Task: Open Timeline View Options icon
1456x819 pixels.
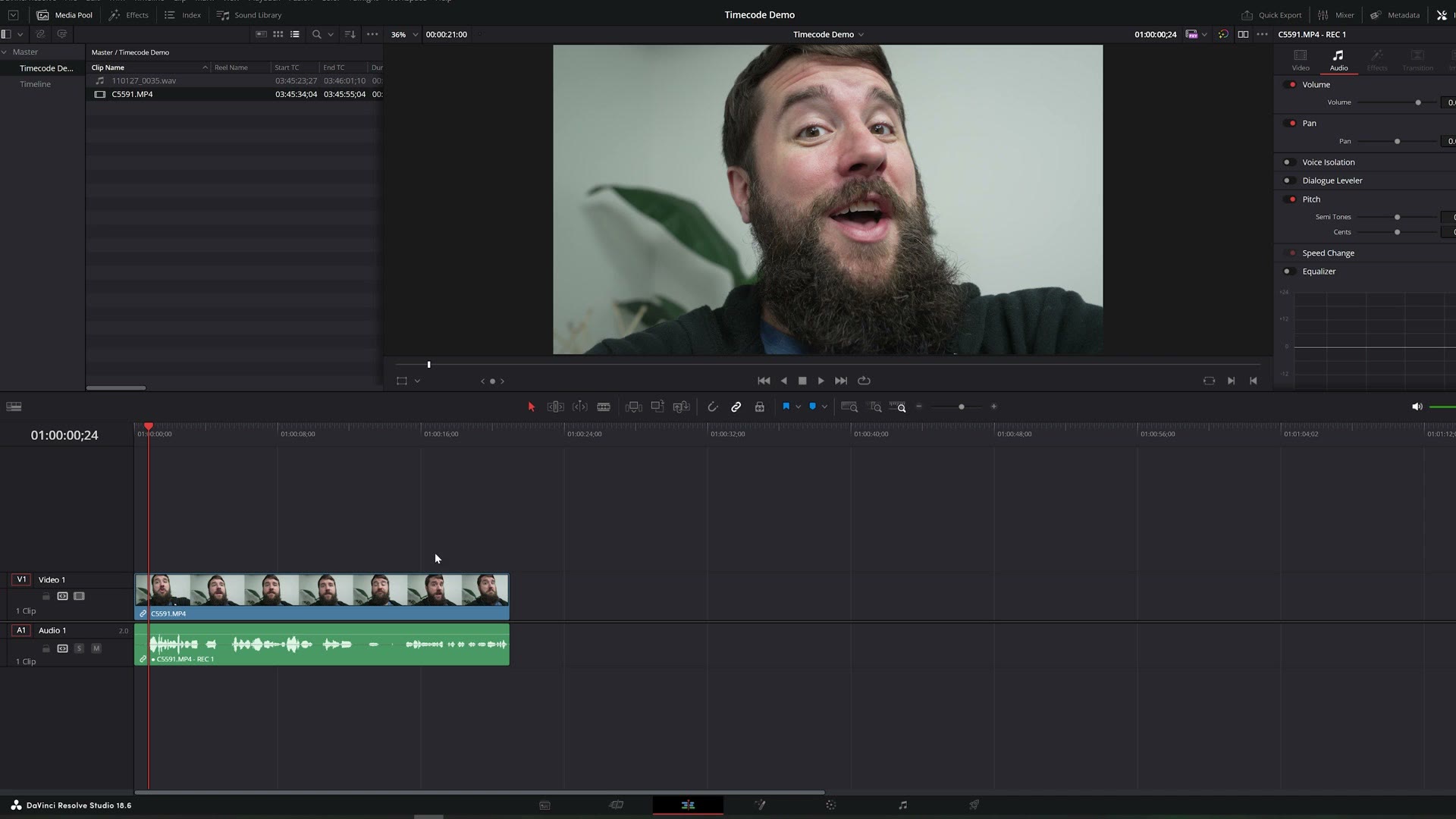Action: click(14, 406)
